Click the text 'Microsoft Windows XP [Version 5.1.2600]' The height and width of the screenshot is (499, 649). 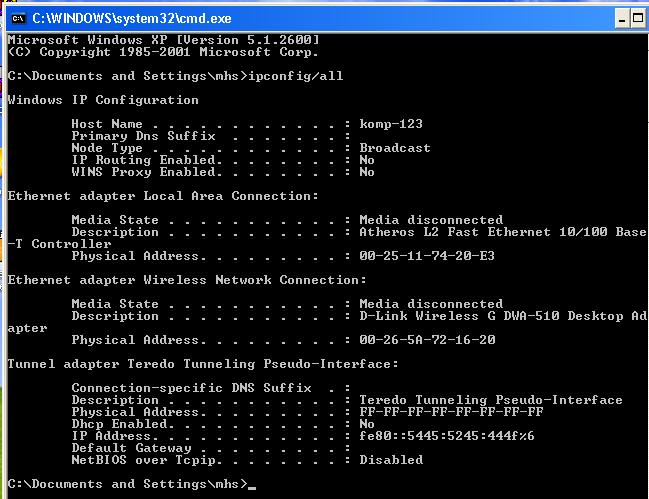tap(163, 40)
